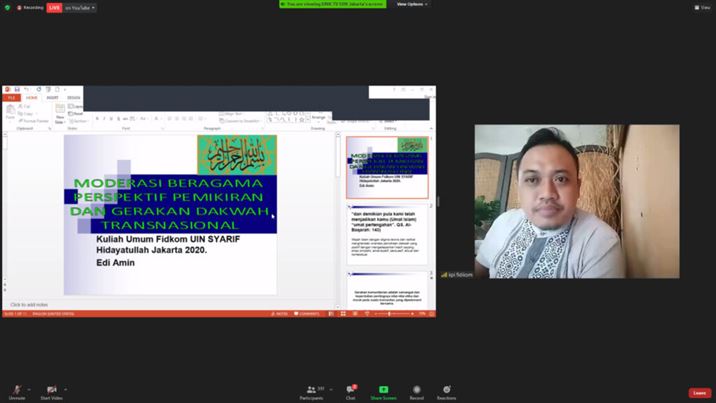The height and width of the screenshot is (403, 716).
Task: Click the Unmute microphone icon
Action: 16,389
